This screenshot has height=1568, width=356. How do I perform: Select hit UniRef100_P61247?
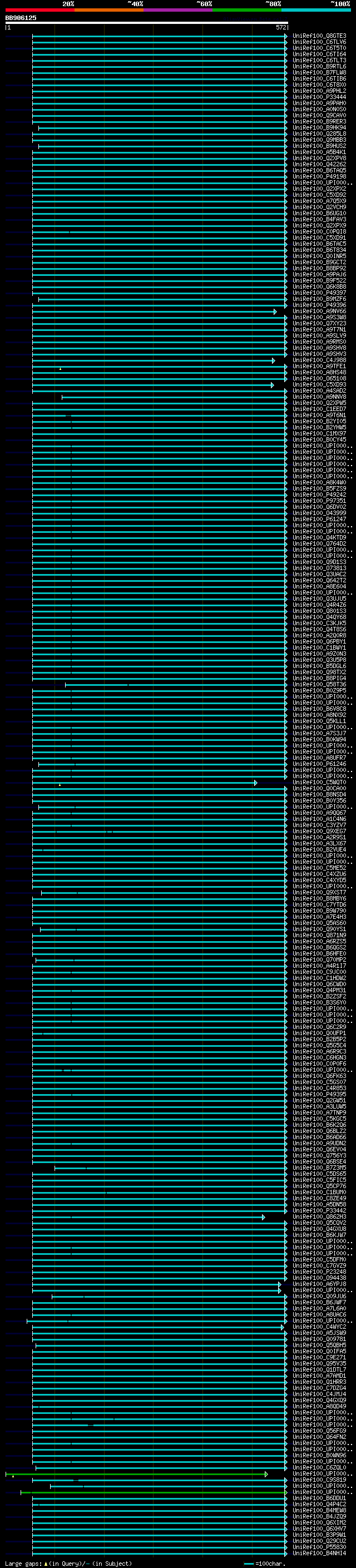(x=319, y=519)
